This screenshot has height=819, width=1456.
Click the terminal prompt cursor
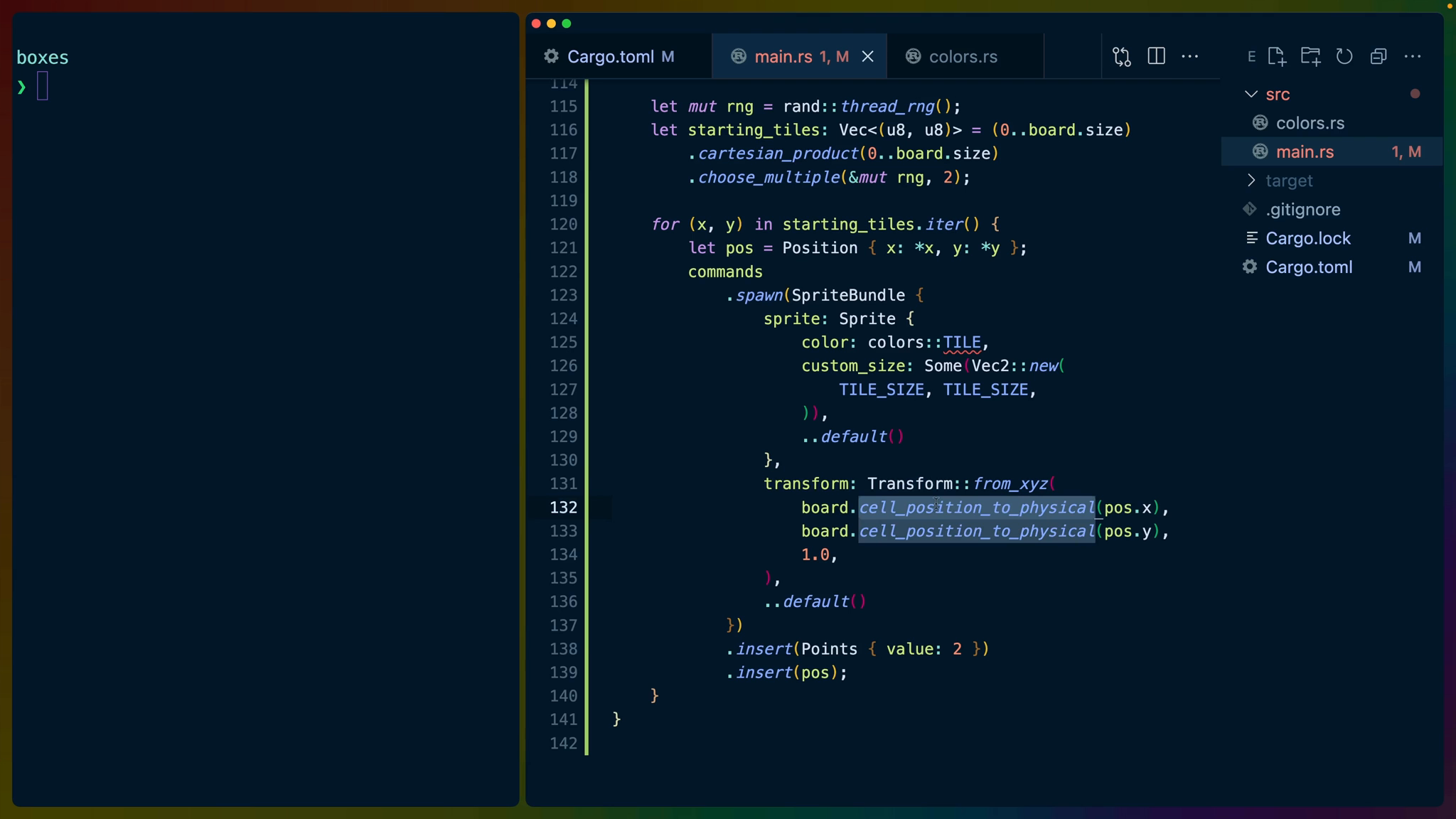point(43,87)
